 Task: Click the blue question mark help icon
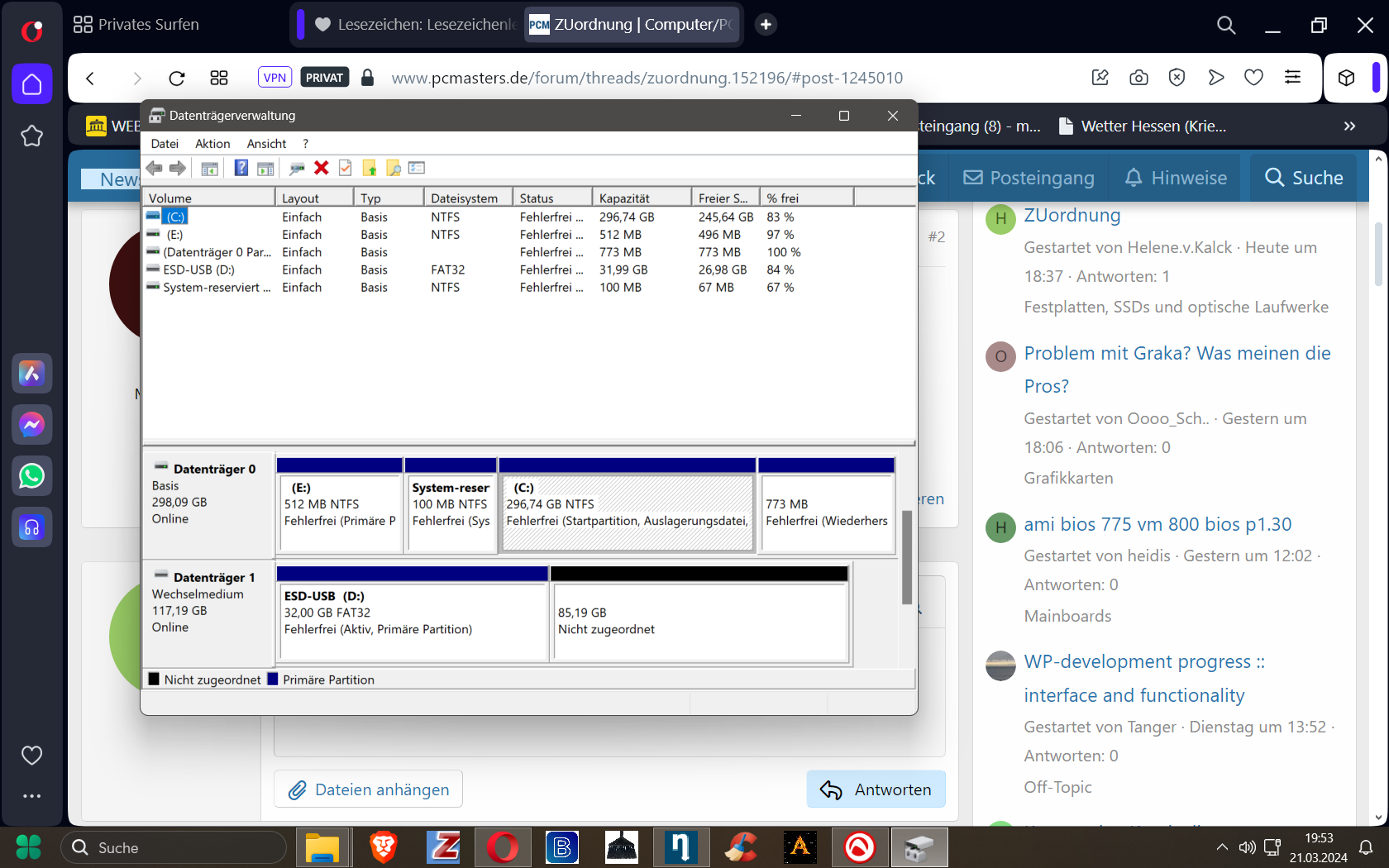241,168
